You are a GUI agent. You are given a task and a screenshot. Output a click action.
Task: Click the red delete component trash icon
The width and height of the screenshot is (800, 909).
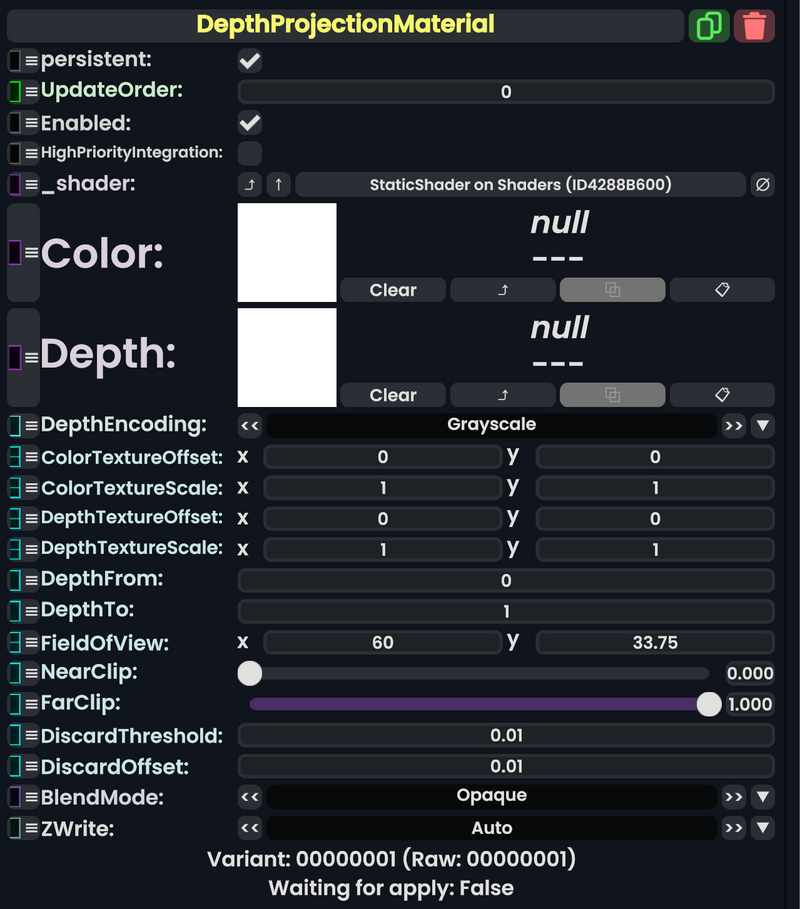(x=755, y=25)
